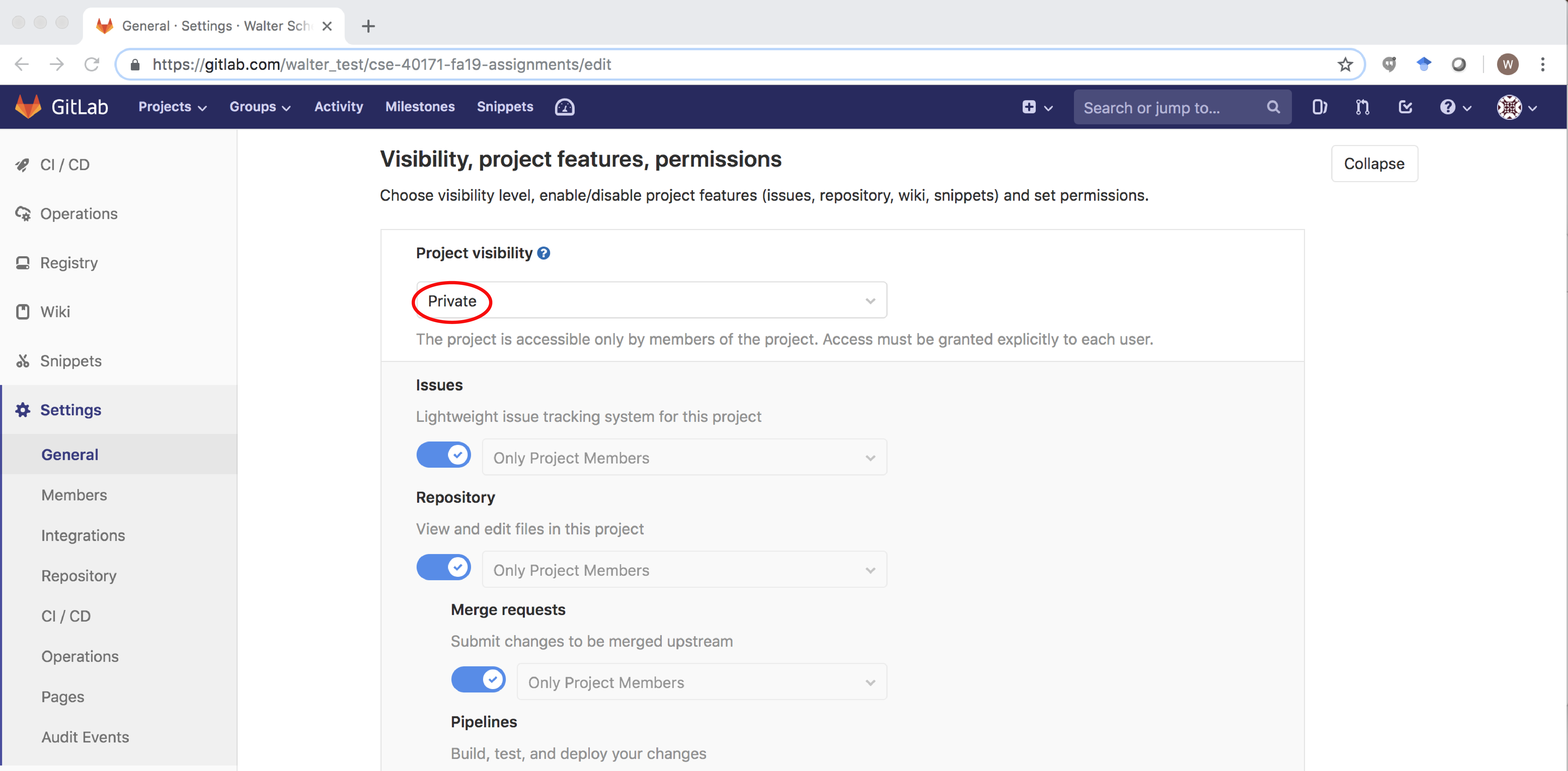Open Repository settings in sidebar
Image resolution: width=1568 pixels, height=771 pixels.
(79, 576)
